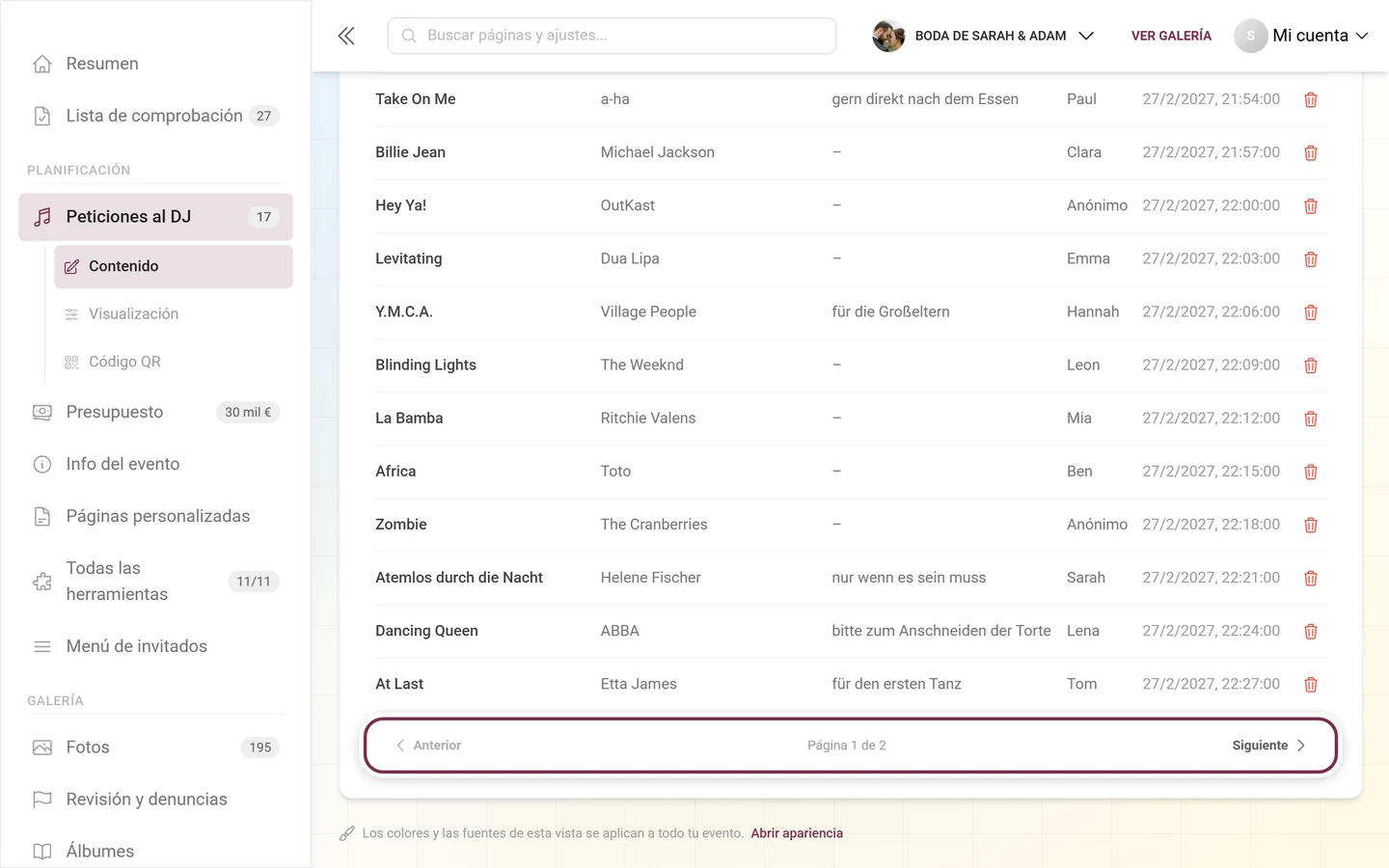The image size is (1389, 868).
Task: Select Peticiones al DJ in the sidebar
Action: (155, 217)
